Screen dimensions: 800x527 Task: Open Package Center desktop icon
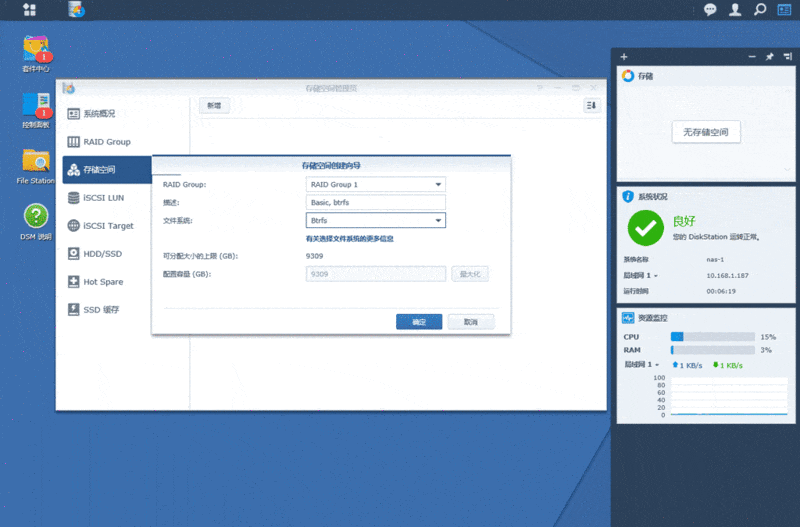click(36, 54)
